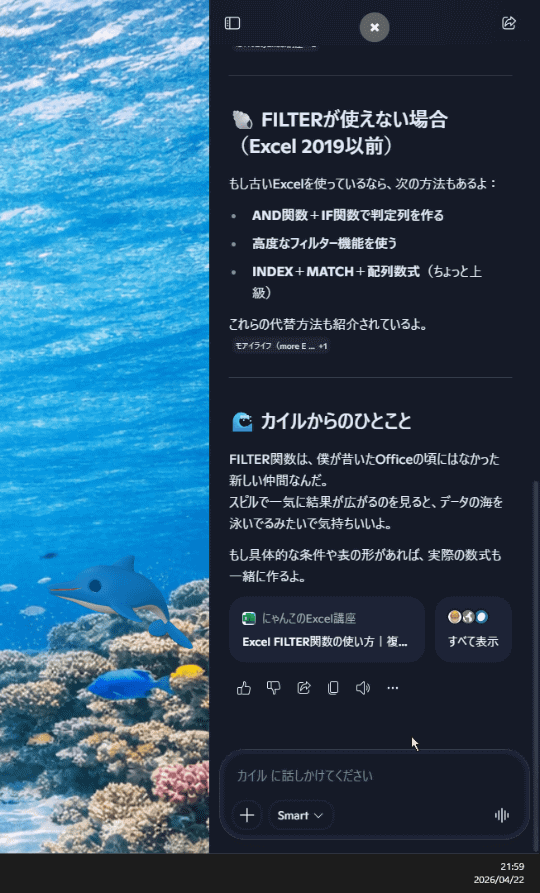Image resolution: width=540 pixels, height=893 pixels.
Task: Read the response aloud with speaker icon
Action: coord(363,688)
